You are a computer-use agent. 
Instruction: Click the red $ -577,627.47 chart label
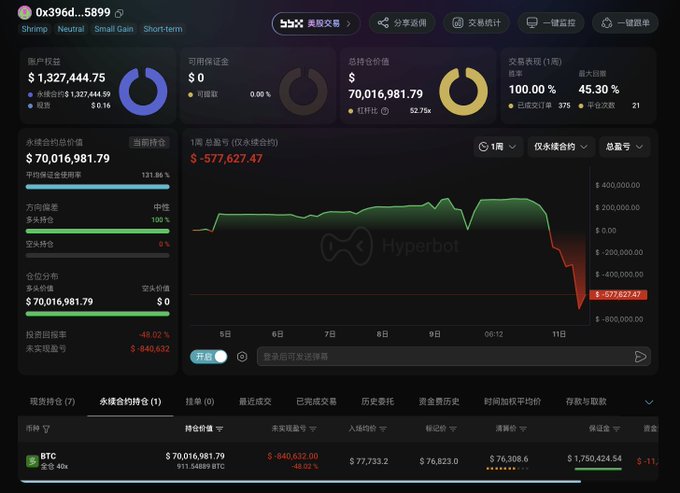(x=618, y=295)
